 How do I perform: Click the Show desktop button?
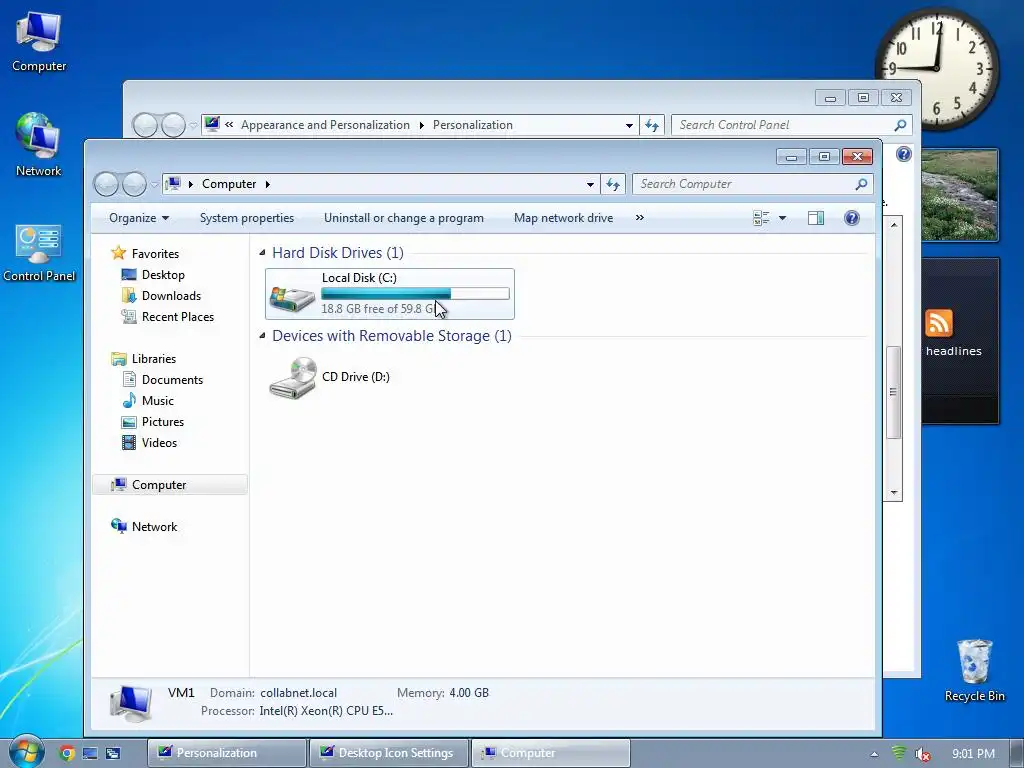pyautogui.click(x=1017, y=754)
